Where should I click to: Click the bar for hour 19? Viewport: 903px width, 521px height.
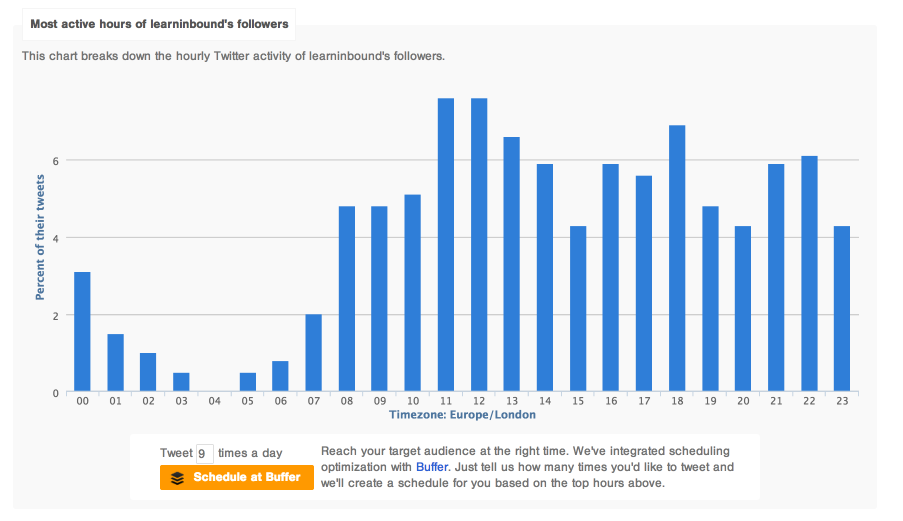click(x=710, y=299)
